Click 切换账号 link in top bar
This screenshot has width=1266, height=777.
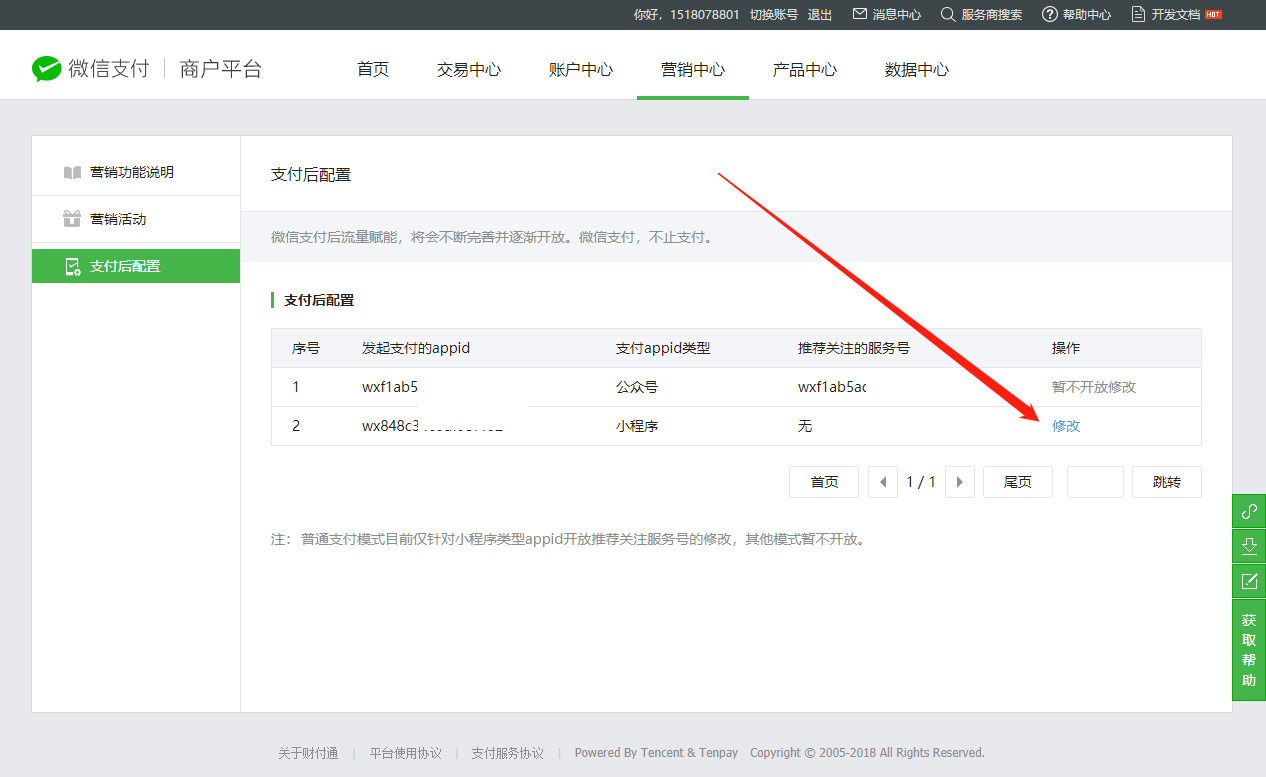click(774, 14)
